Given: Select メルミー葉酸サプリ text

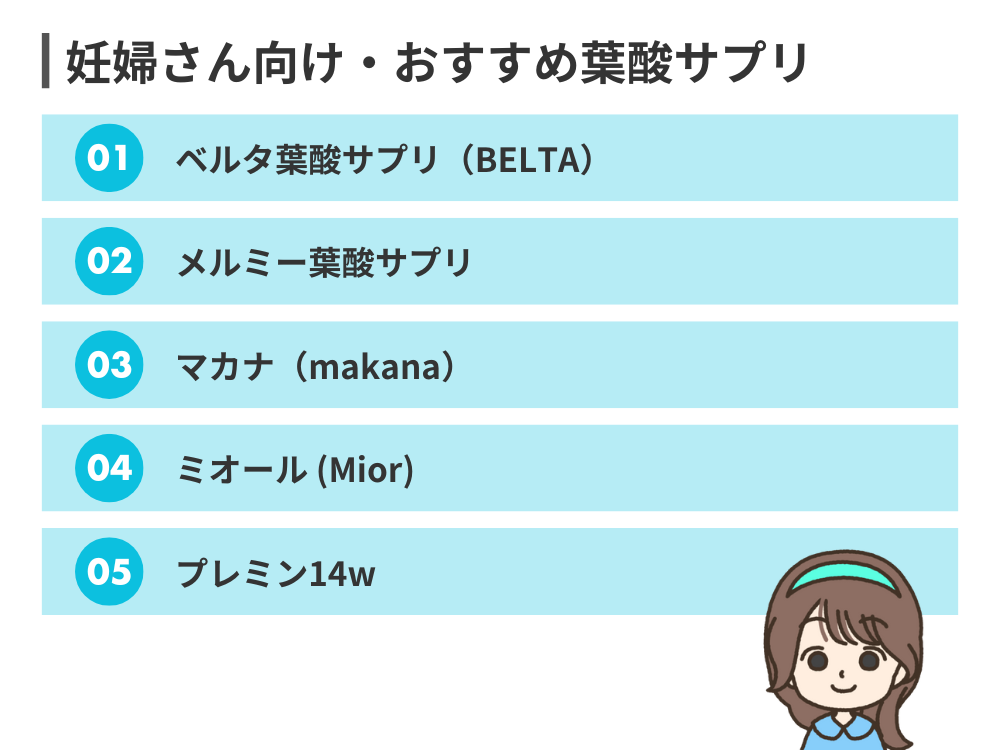Looking at the screenshot, I should (324, 263).
